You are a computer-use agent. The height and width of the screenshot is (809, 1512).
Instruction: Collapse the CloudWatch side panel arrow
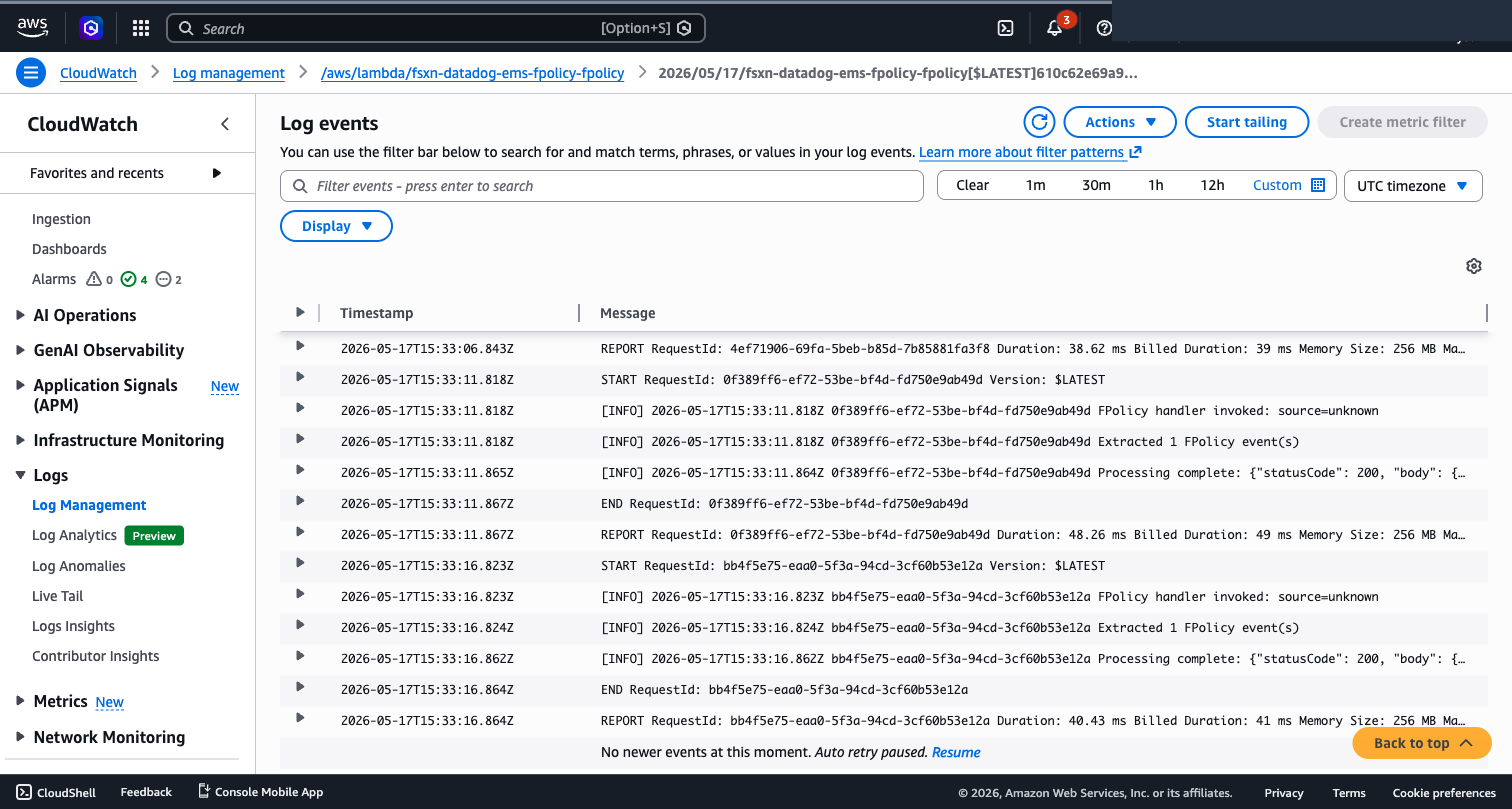pos(225,124)
